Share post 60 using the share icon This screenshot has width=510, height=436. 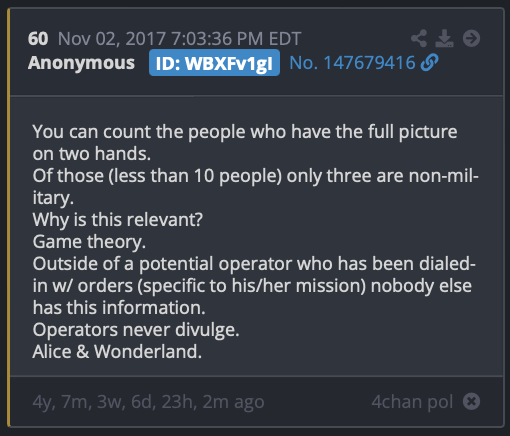coord(419,38)
